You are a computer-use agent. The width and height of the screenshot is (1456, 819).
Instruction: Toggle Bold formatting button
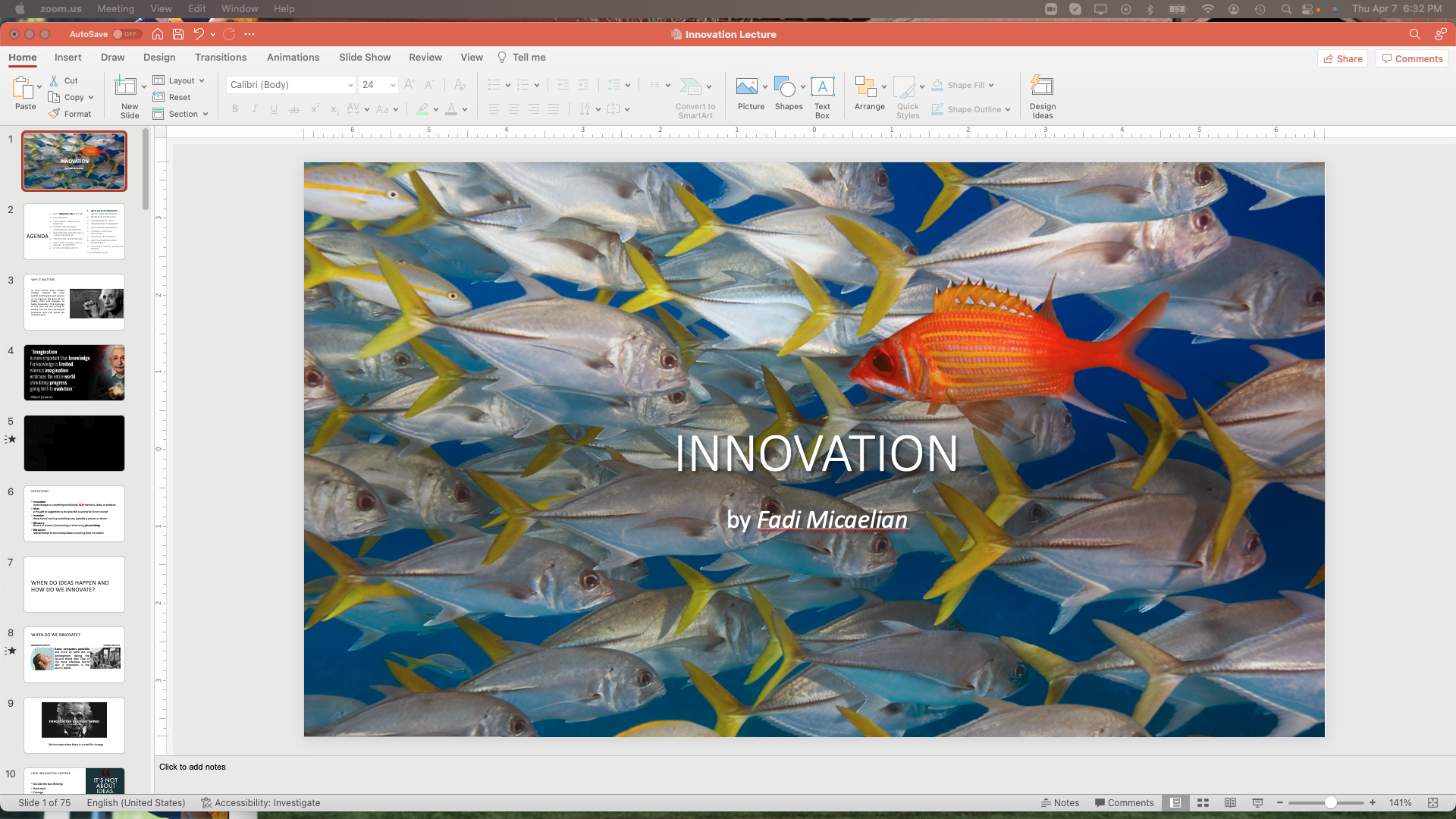[x=235, y=109]
